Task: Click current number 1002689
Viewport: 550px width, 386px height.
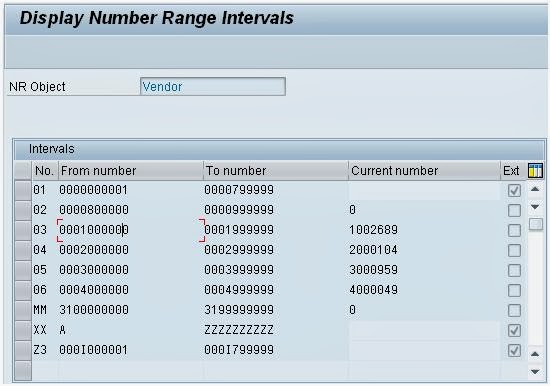Action: 374,230
